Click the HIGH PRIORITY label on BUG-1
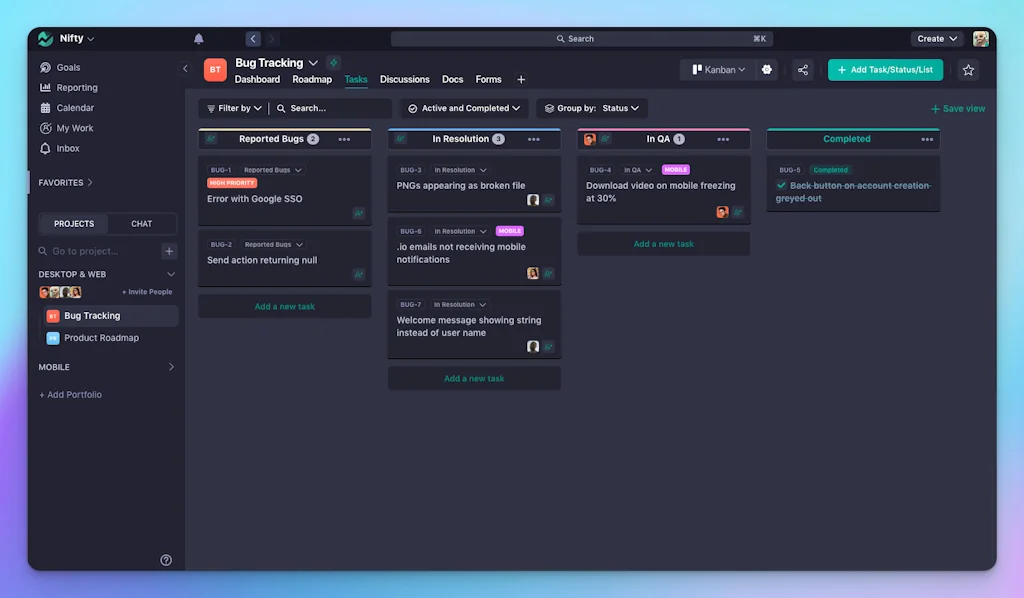This screenshot has height=598, width=1024. point(232,182)
